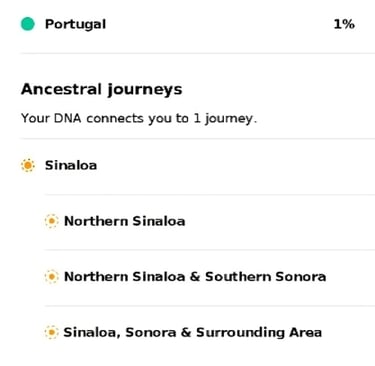Click the sentence starting 'Your DNA connects'
This screenshot has height=366, width=375.
139,118
